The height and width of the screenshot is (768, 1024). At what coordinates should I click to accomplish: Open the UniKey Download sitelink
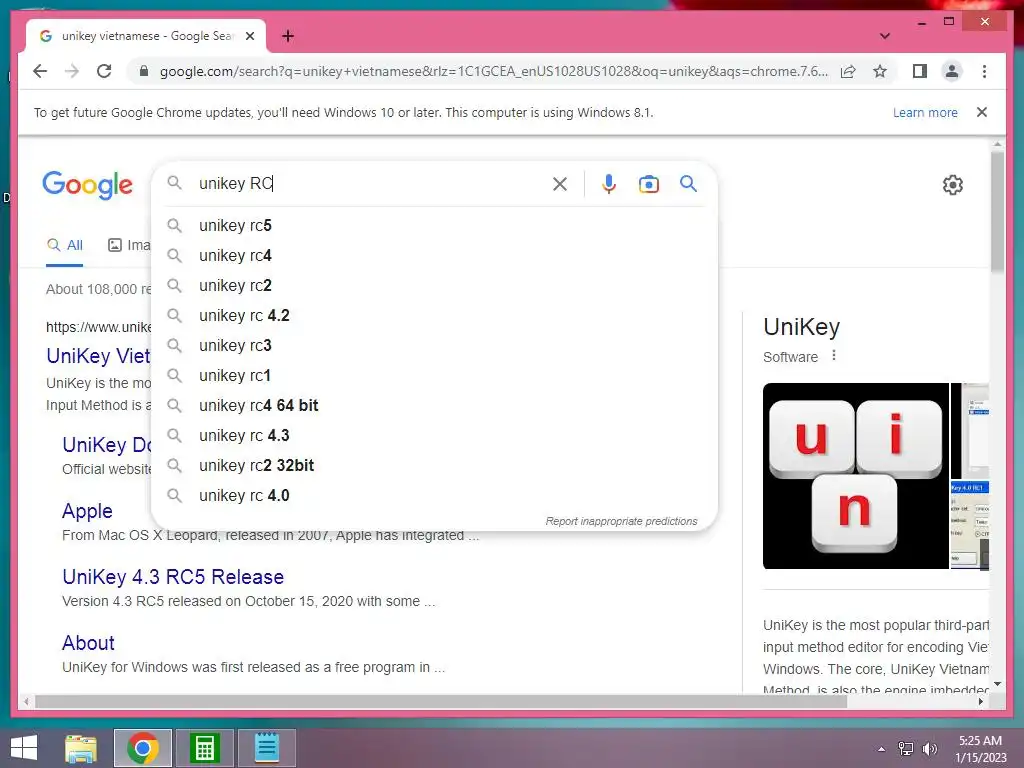click(x=106, y=445)
